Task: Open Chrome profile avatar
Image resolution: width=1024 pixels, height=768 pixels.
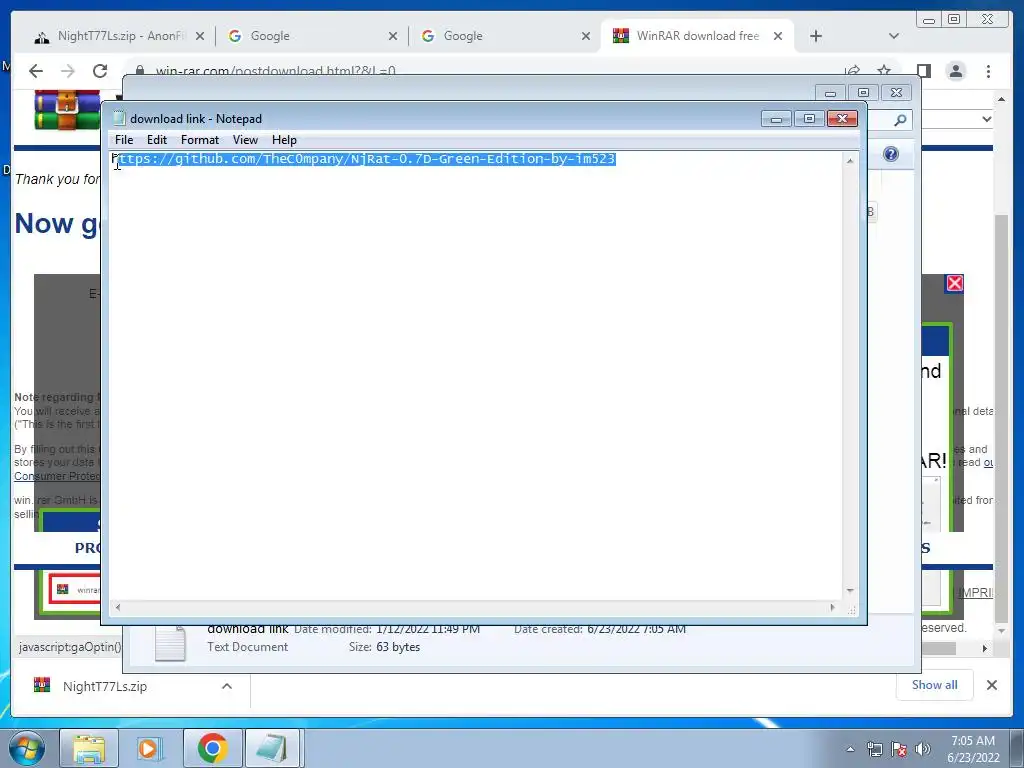Action: (x=956, y=71)
